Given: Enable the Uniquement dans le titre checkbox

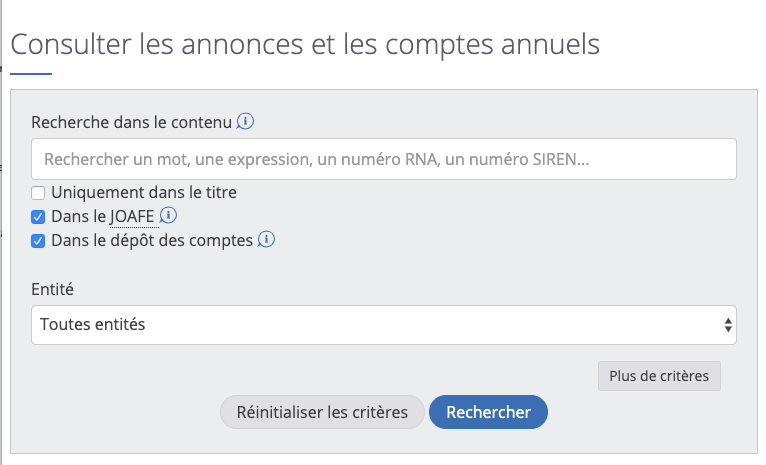Looking at the screenshot, I should [38, 193].
